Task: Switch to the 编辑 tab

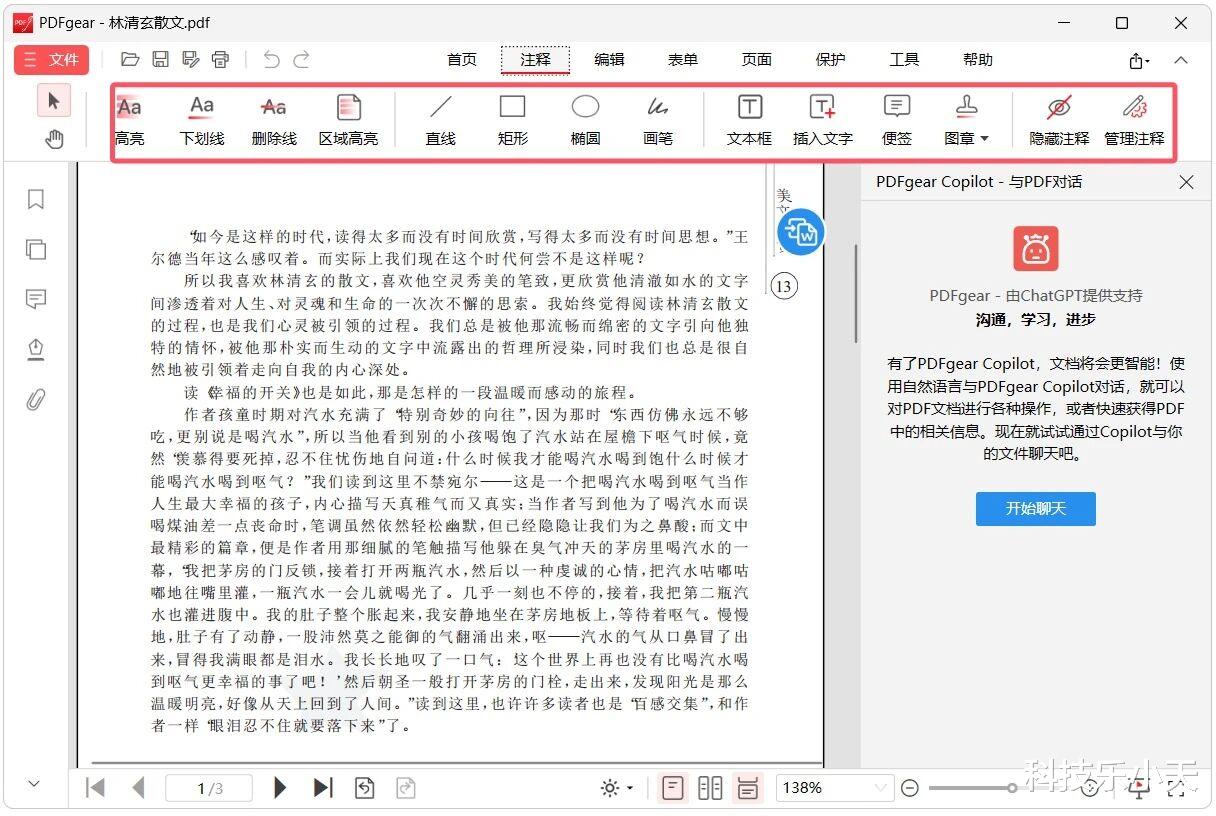Action: pos(609,60)
